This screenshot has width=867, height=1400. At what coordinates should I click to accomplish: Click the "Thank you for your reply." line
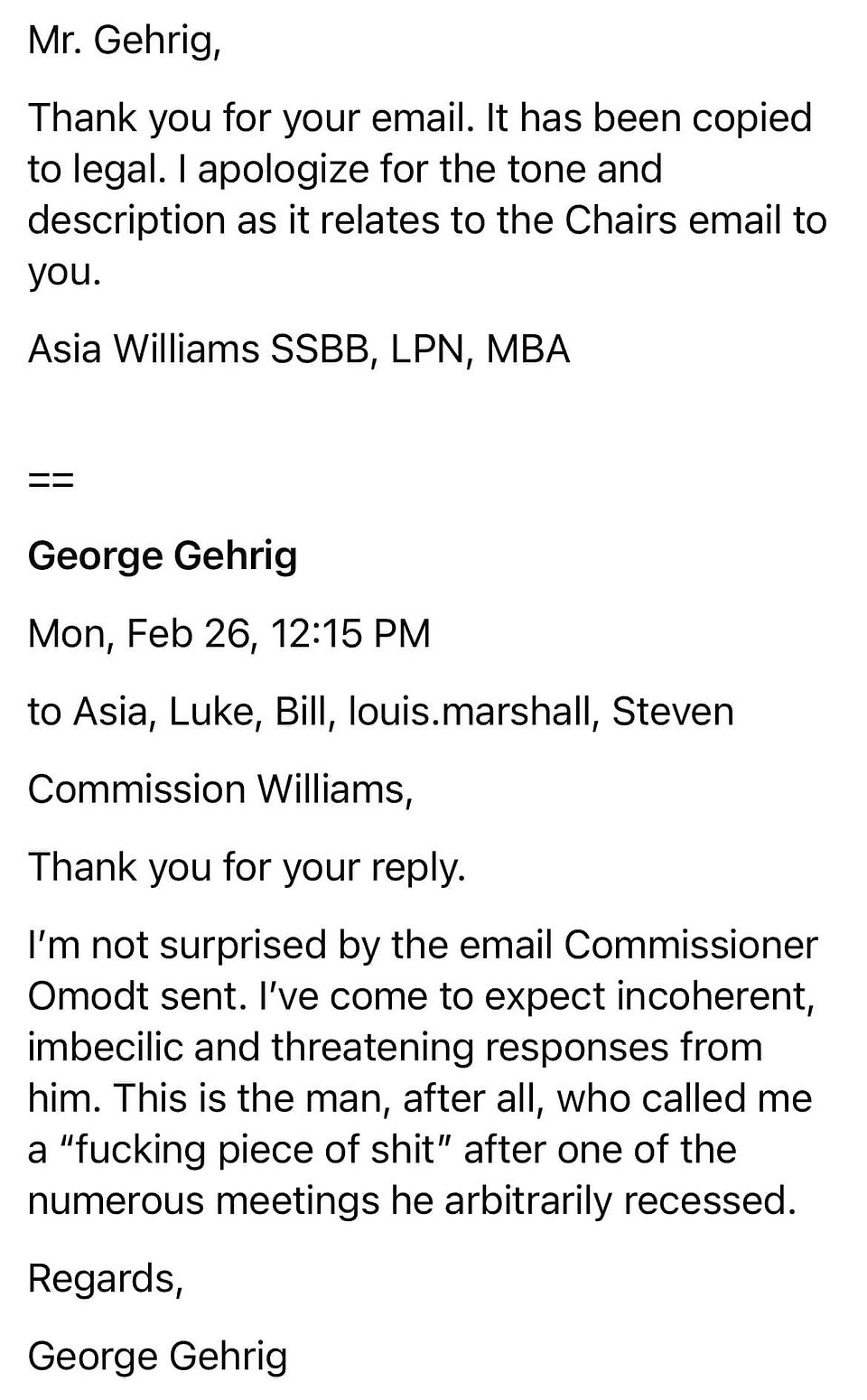click(247, 867)
